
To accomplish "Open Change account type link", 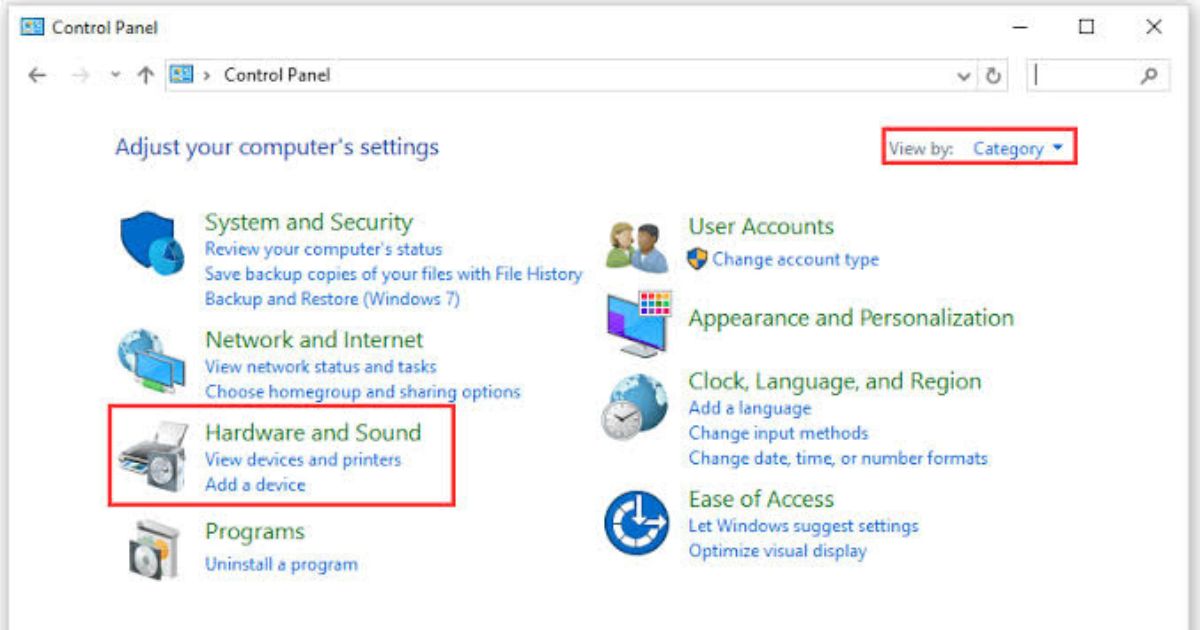I will [795, 259].
